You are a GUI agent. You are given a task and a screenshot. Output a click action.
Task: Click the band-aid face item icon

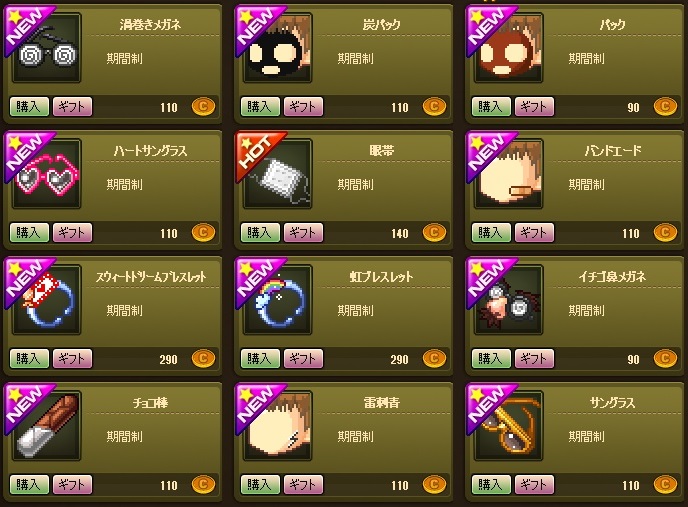(x=509, y=174)
